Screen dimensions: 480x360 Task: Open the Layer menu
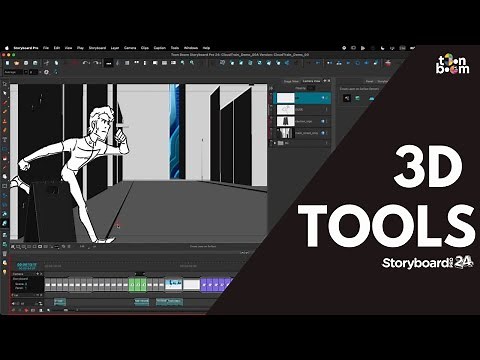(115, 48)
